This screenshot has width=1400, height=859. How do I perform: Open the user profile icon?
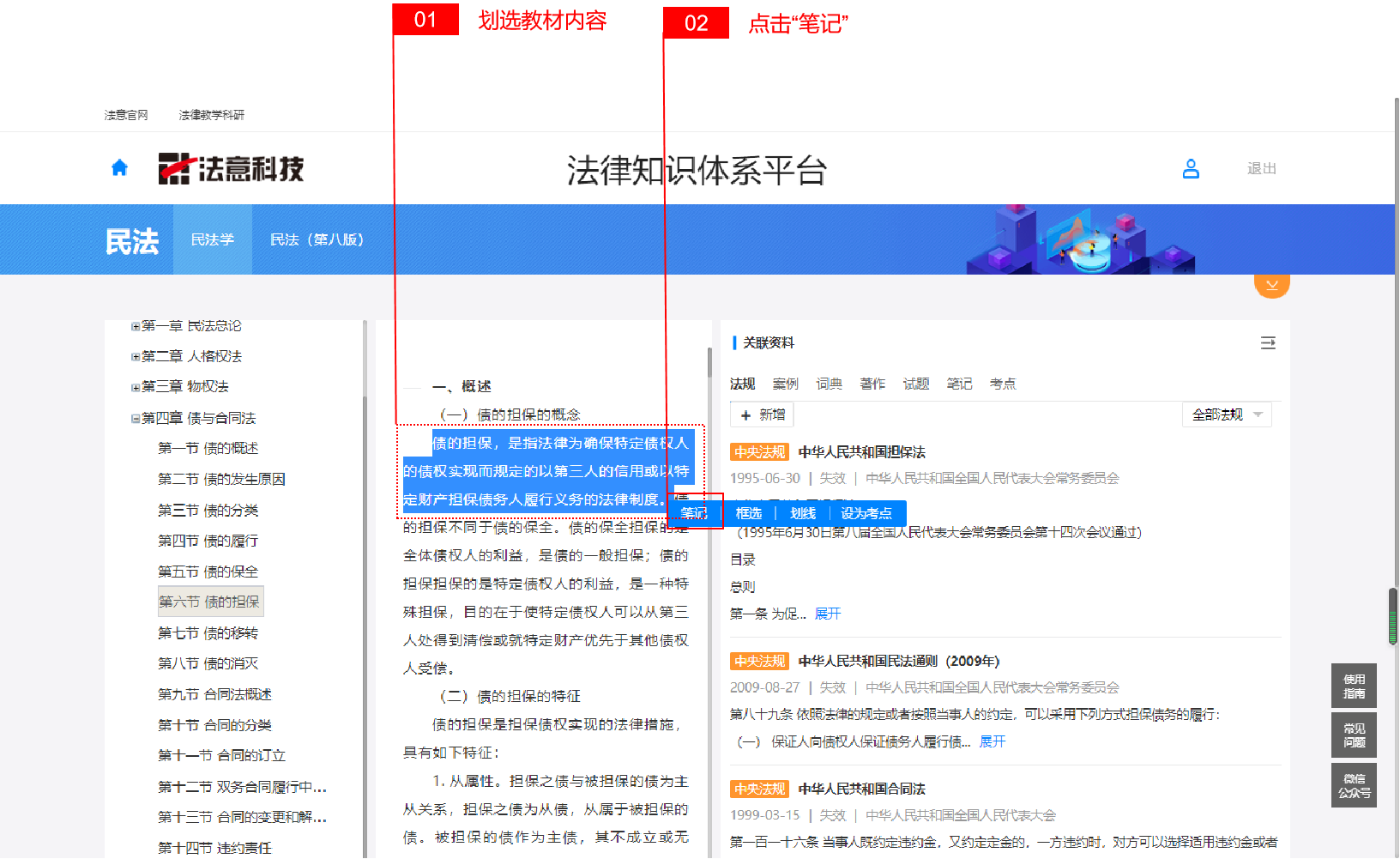pyautogui.click(x=1191, y=168)
